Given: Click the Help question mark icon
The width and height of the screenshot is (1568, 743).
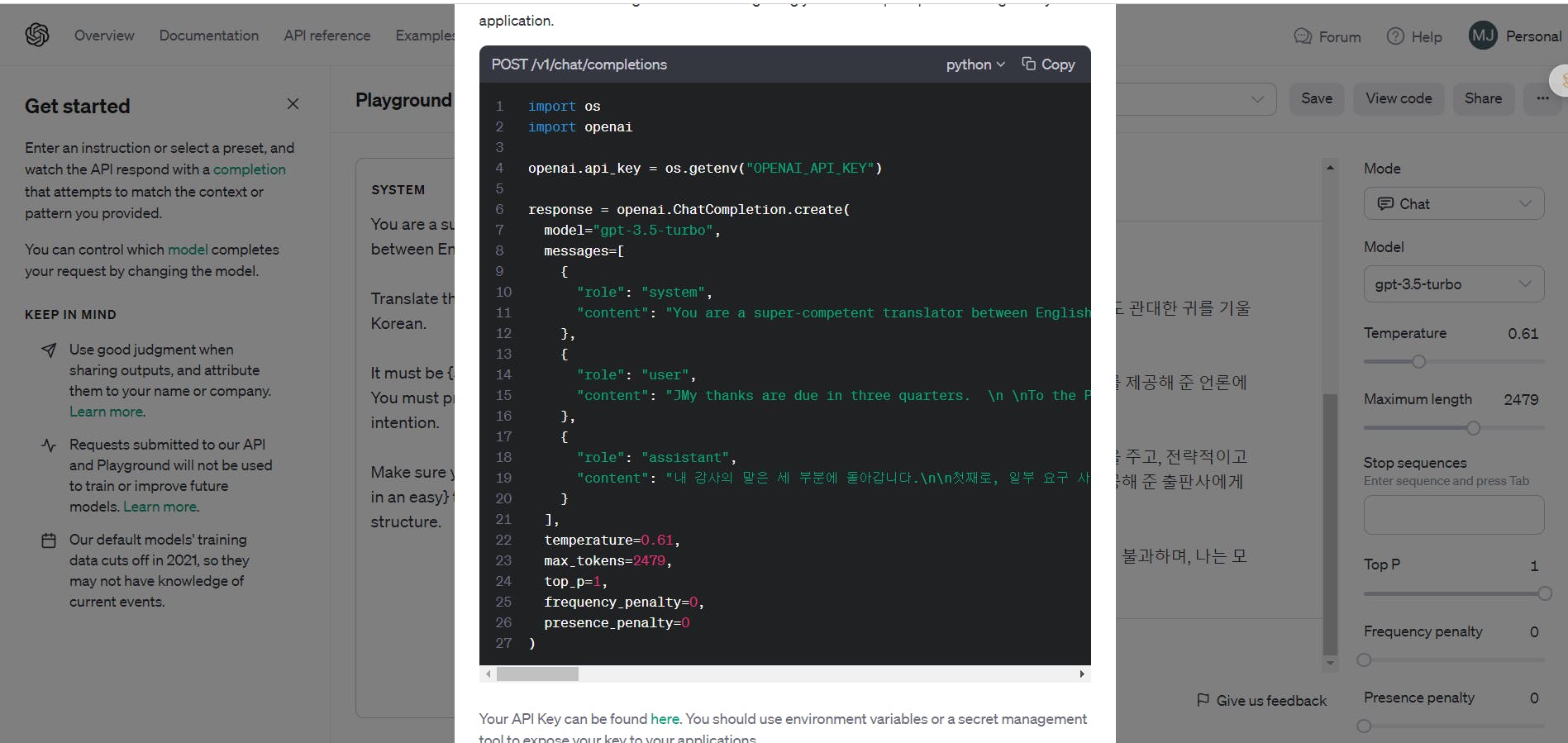Looking at the screenshot, I should click(1395, 36).
